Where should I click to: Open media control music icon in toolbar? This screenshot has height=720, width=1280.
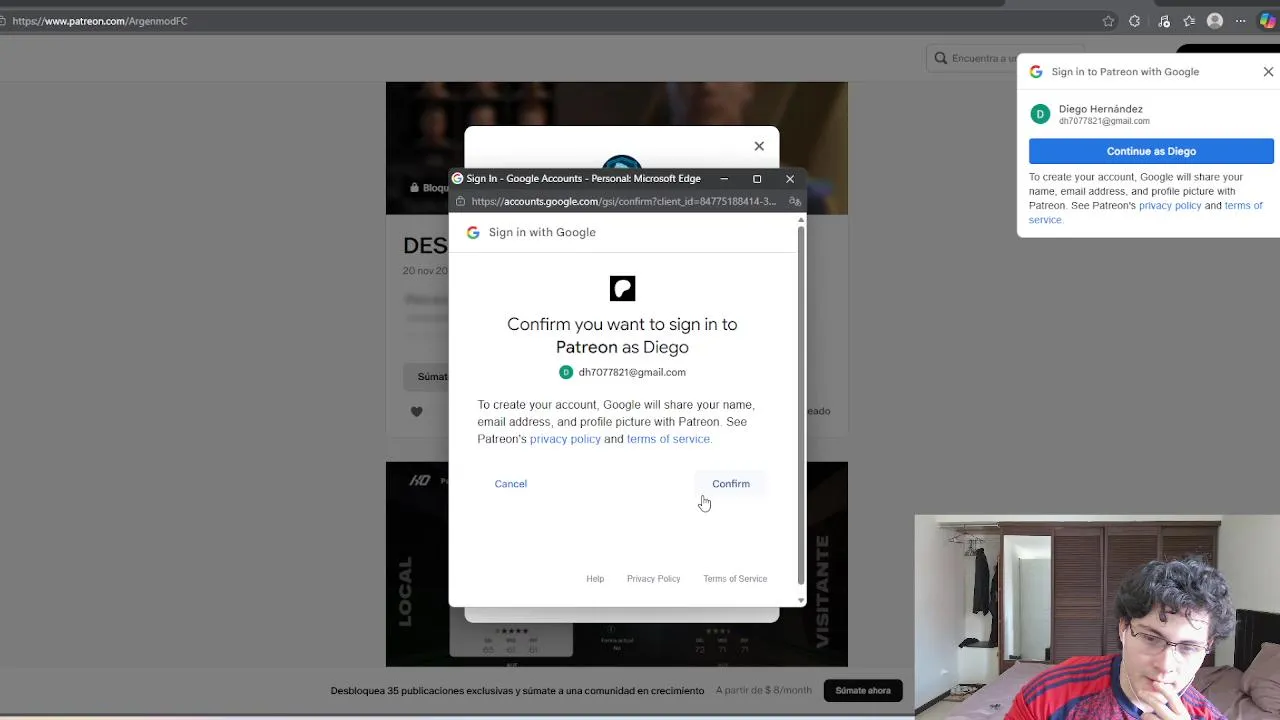coord(1164,21)
